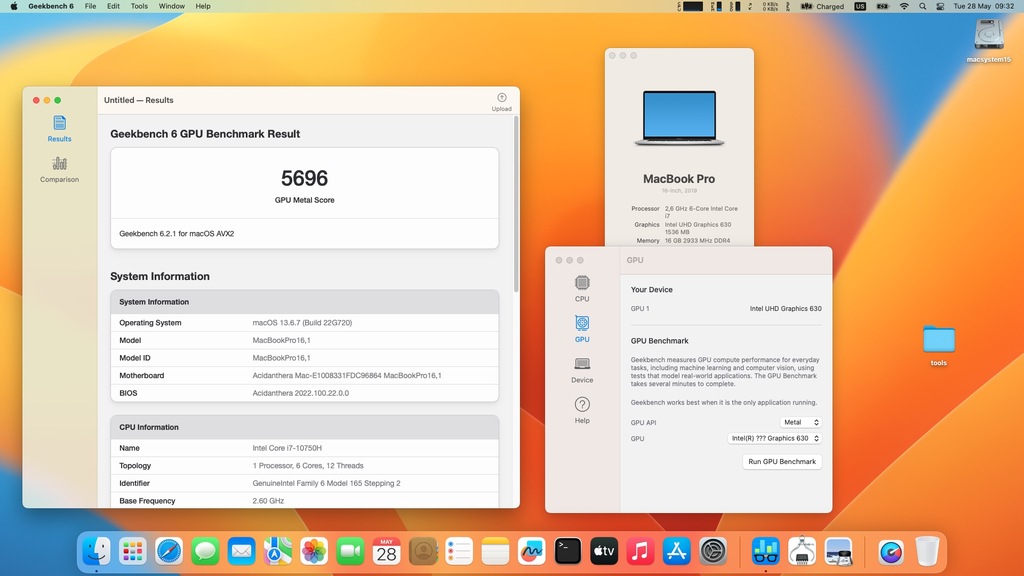Click Intel UHD Graphics 630 under Your Device

786,308
